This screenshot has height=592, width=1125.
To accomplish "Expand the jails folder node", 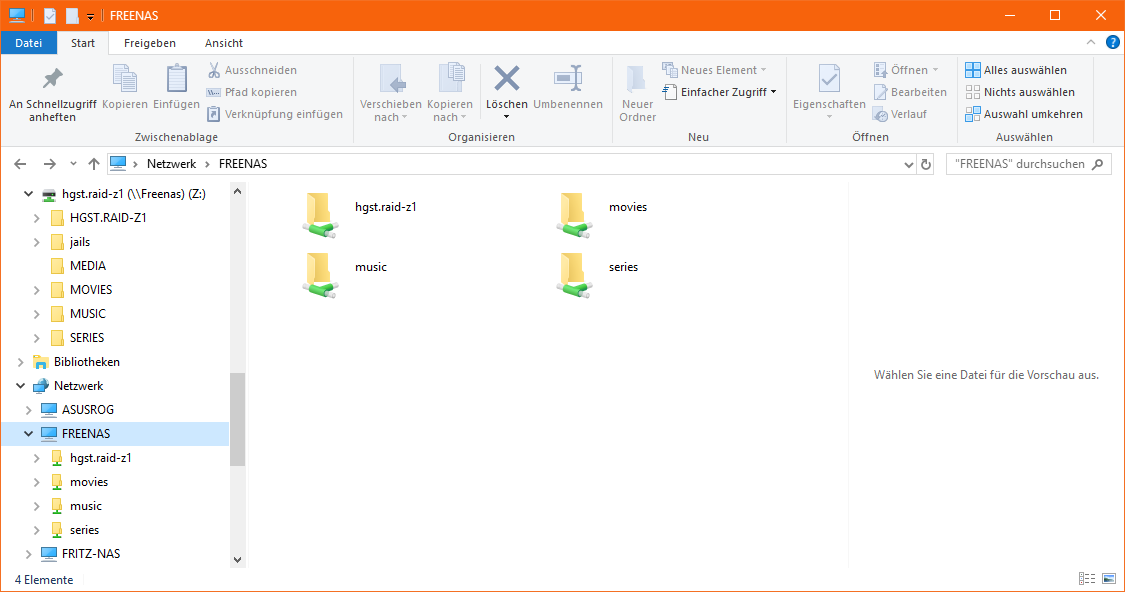I will point(37,243).
